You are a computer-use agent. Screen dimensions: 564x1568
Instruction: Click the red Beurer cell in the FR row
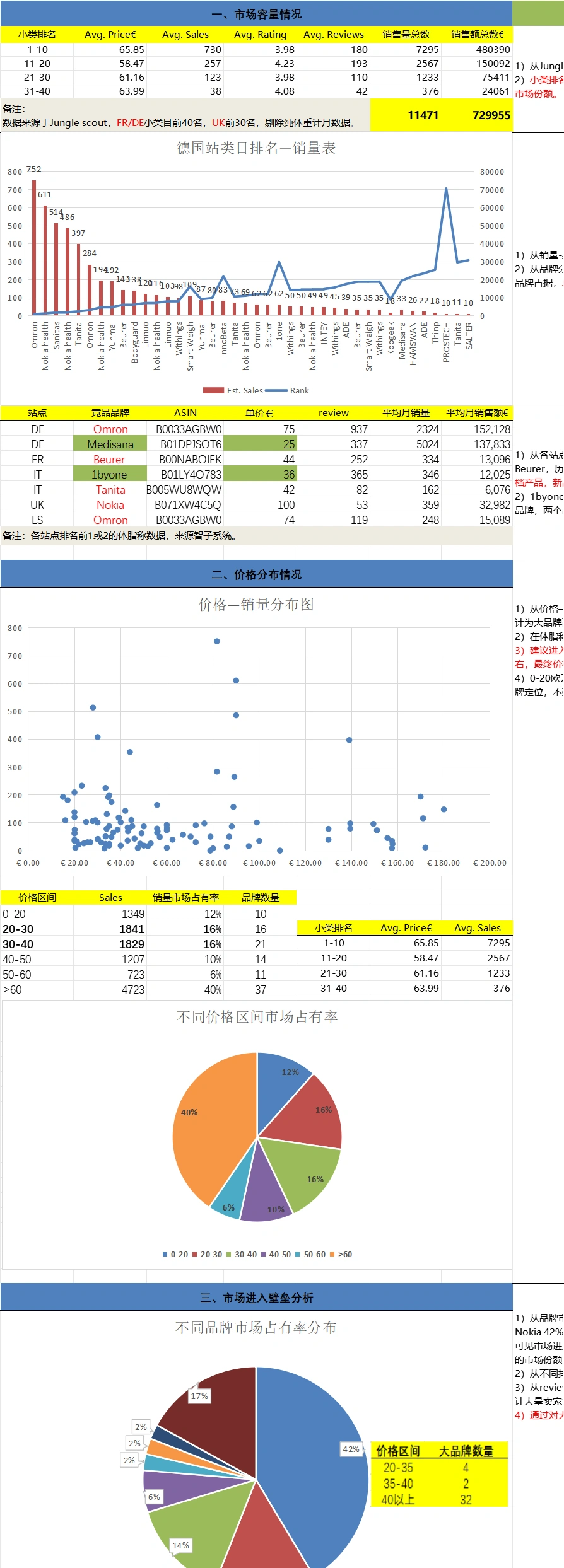(x=110, y=459)
